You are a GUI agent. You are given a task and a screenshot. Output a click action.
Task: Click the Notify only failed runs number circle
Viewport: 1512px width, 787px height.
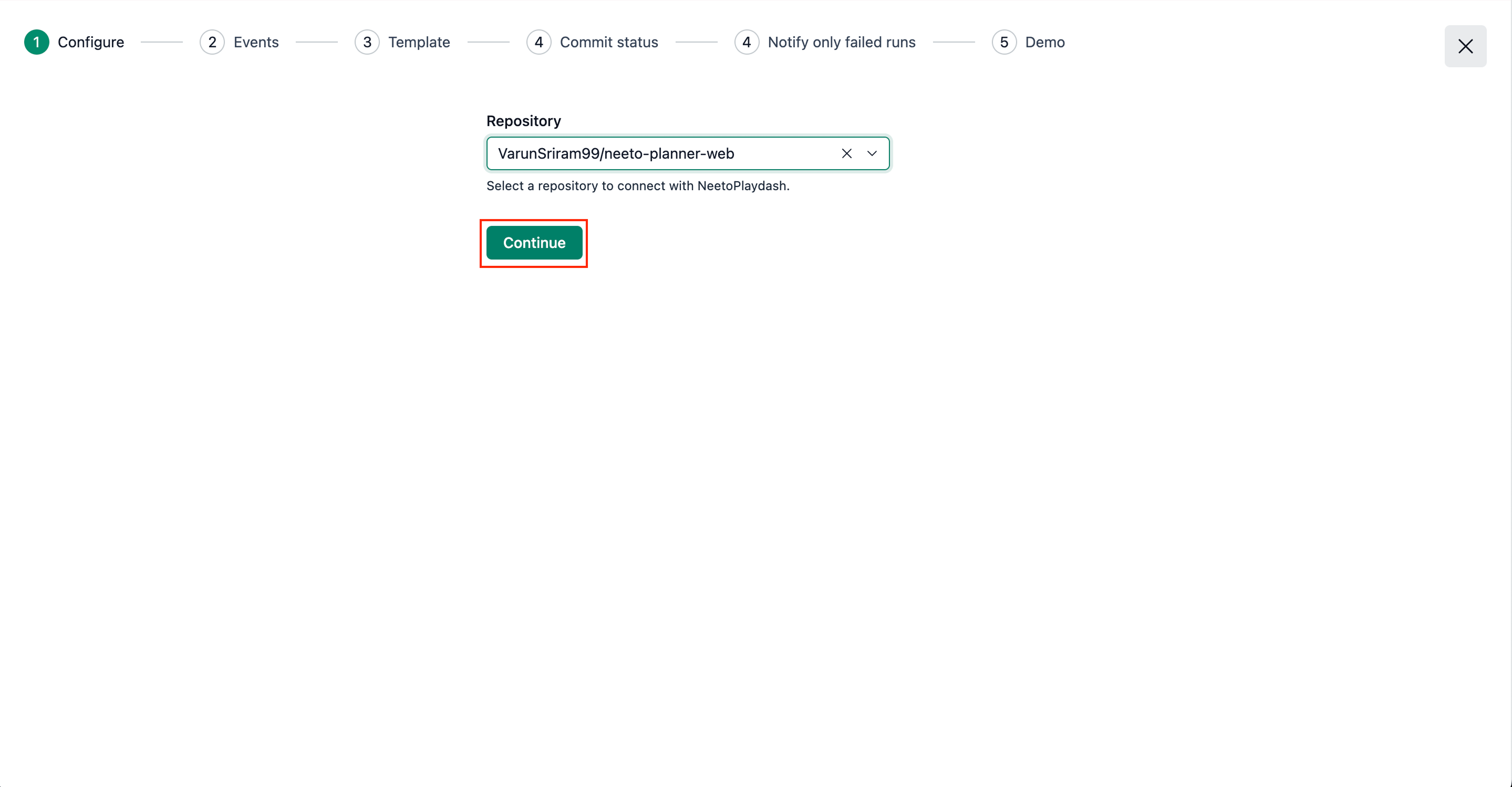click(x=746, y=42)
